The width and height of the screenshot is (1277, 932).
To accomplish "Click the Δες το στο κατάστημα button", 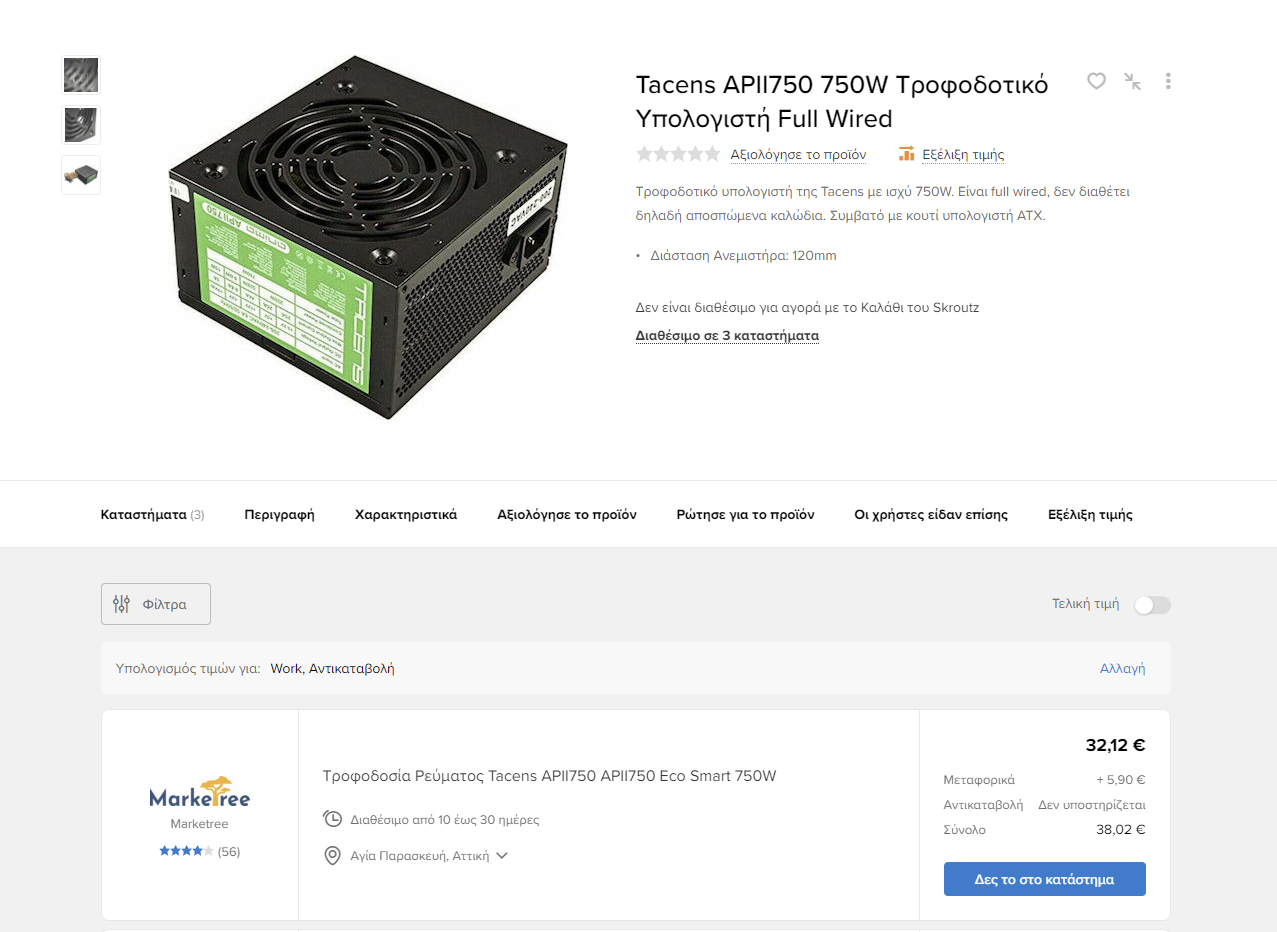I will tap(1045, 879).
